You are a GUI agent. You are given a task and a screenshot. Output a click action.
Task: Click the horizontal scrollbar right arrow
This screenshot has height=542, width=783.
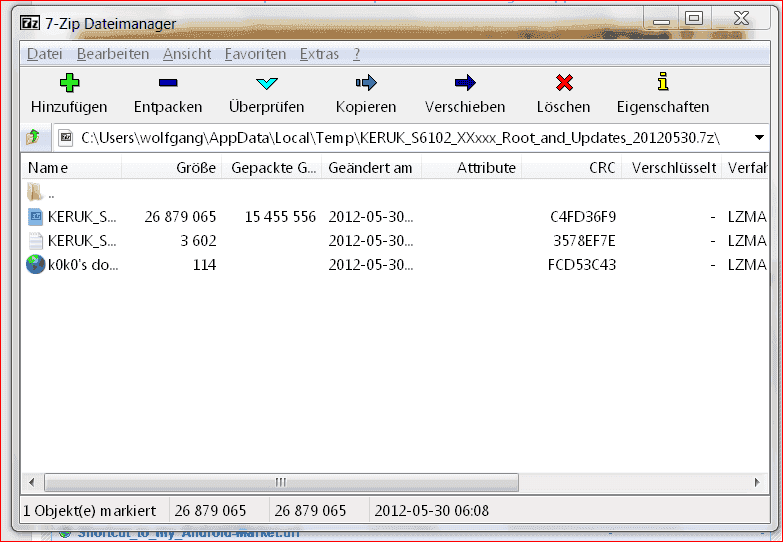(758, 483)
